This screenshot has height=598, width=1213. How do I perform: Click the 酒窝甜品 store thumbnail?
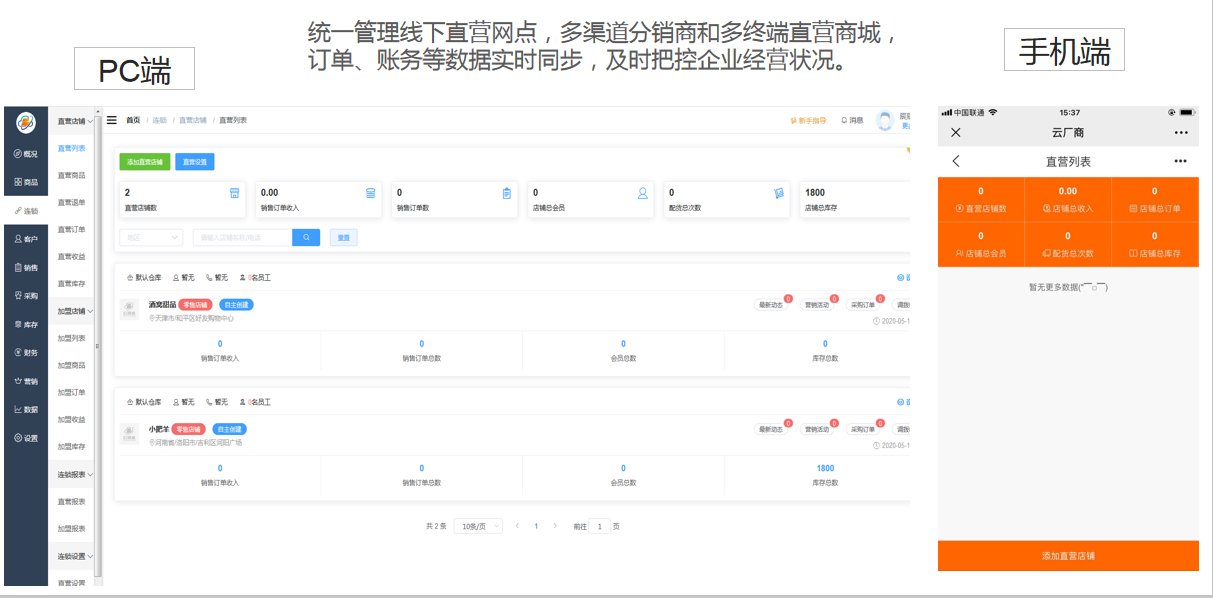pyautogui.click(x=130, y=310)
